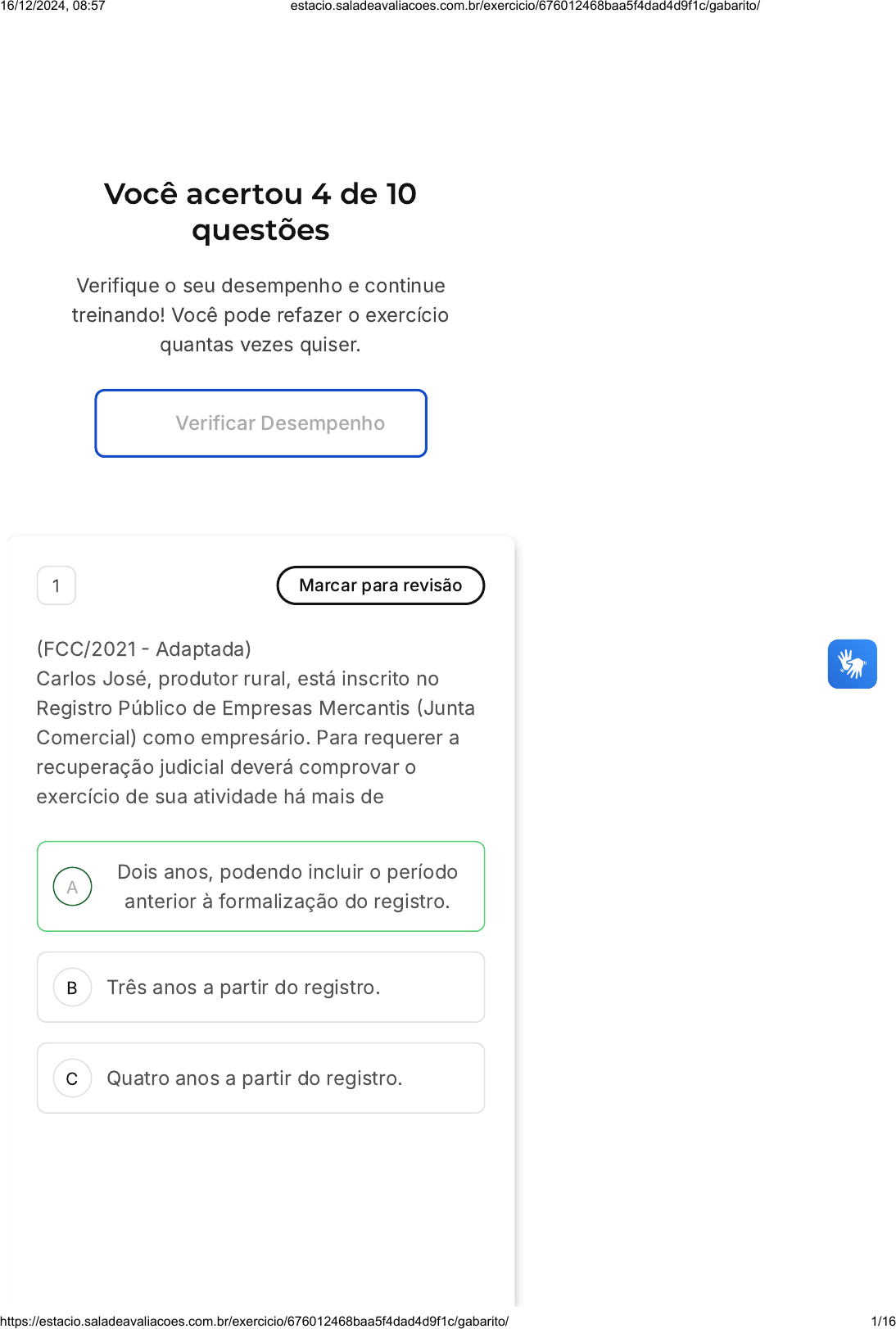The image size is (896, 1329).
Task: Click the 16/12/2024, 08:57 timestamp
Action: coord(53,7)
